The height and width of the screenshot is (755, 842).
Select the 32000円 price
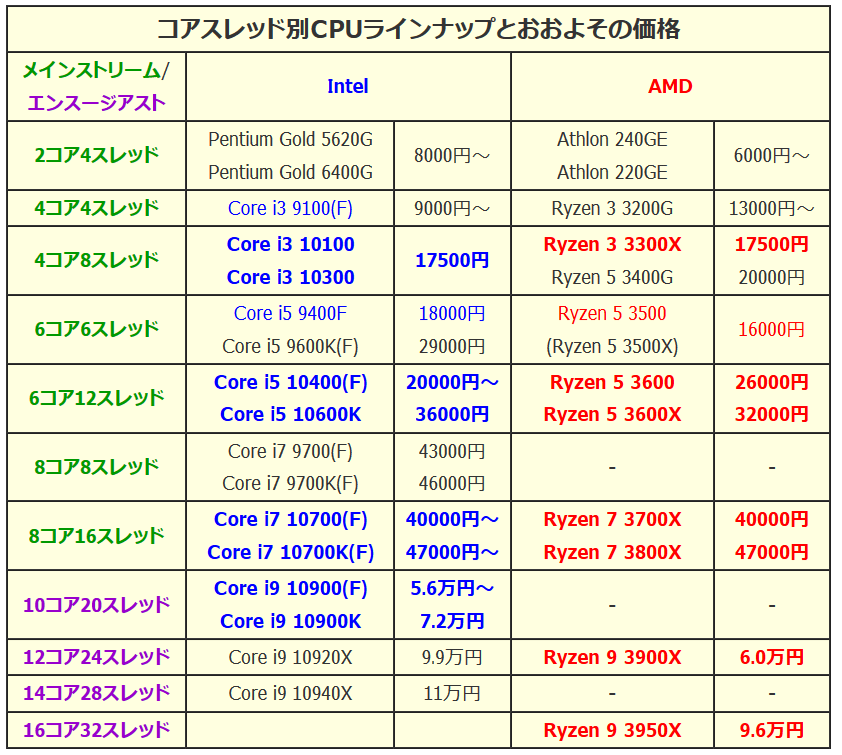(772, 414)
